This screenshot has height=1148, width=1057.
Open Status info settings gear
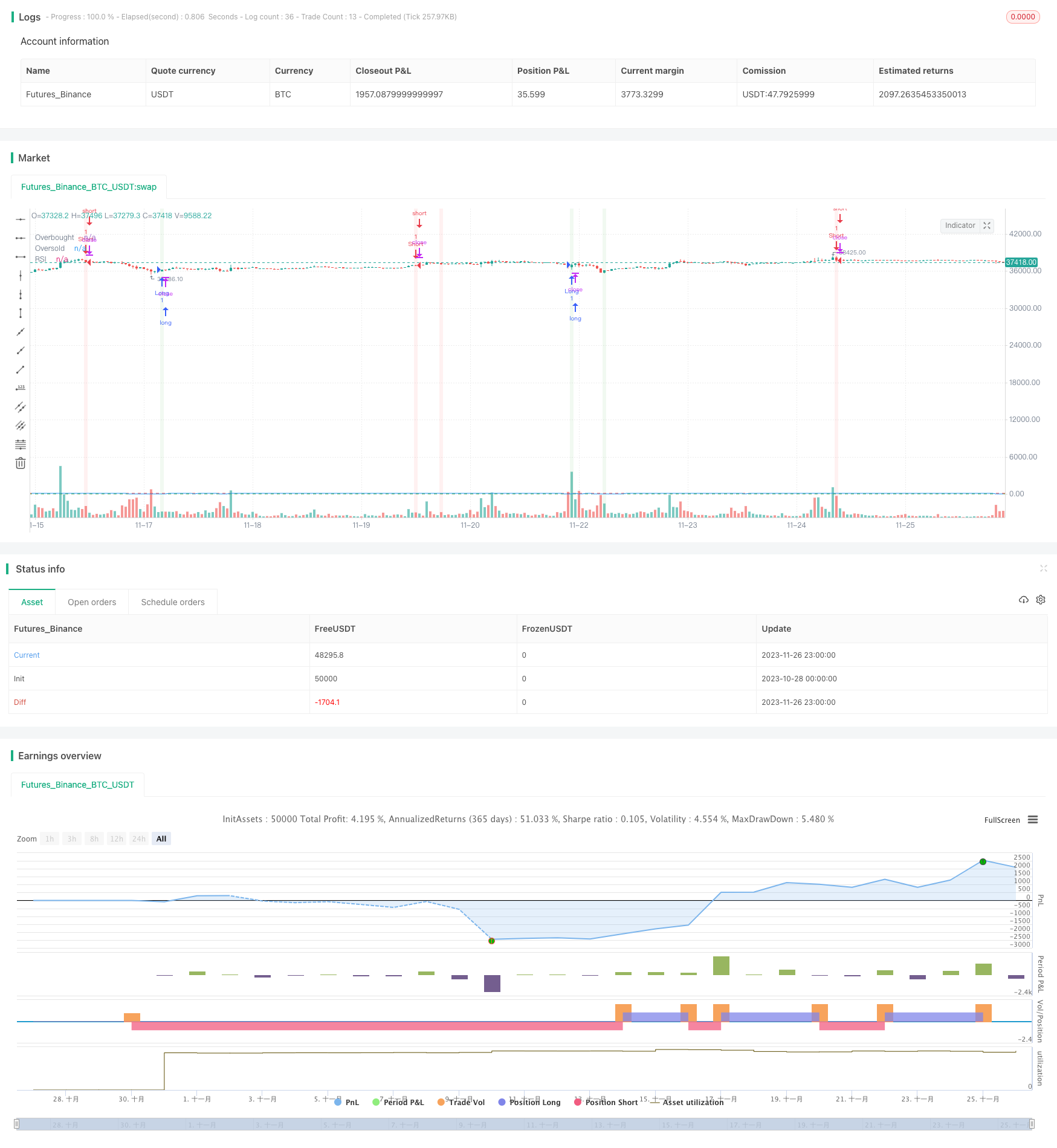(1041, 600)
